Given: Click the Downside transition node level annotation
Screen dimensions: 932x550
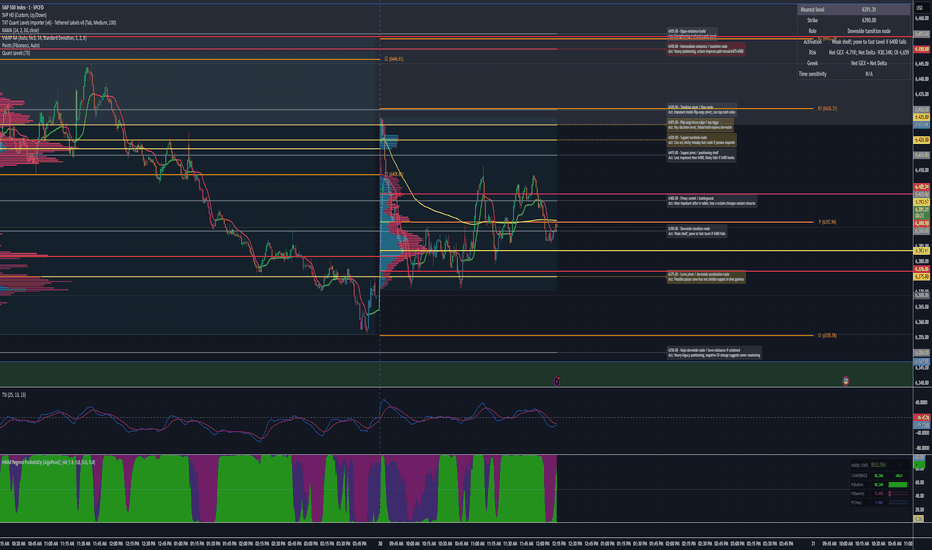Looking at the screenshot, I should [x=697, y=231].
